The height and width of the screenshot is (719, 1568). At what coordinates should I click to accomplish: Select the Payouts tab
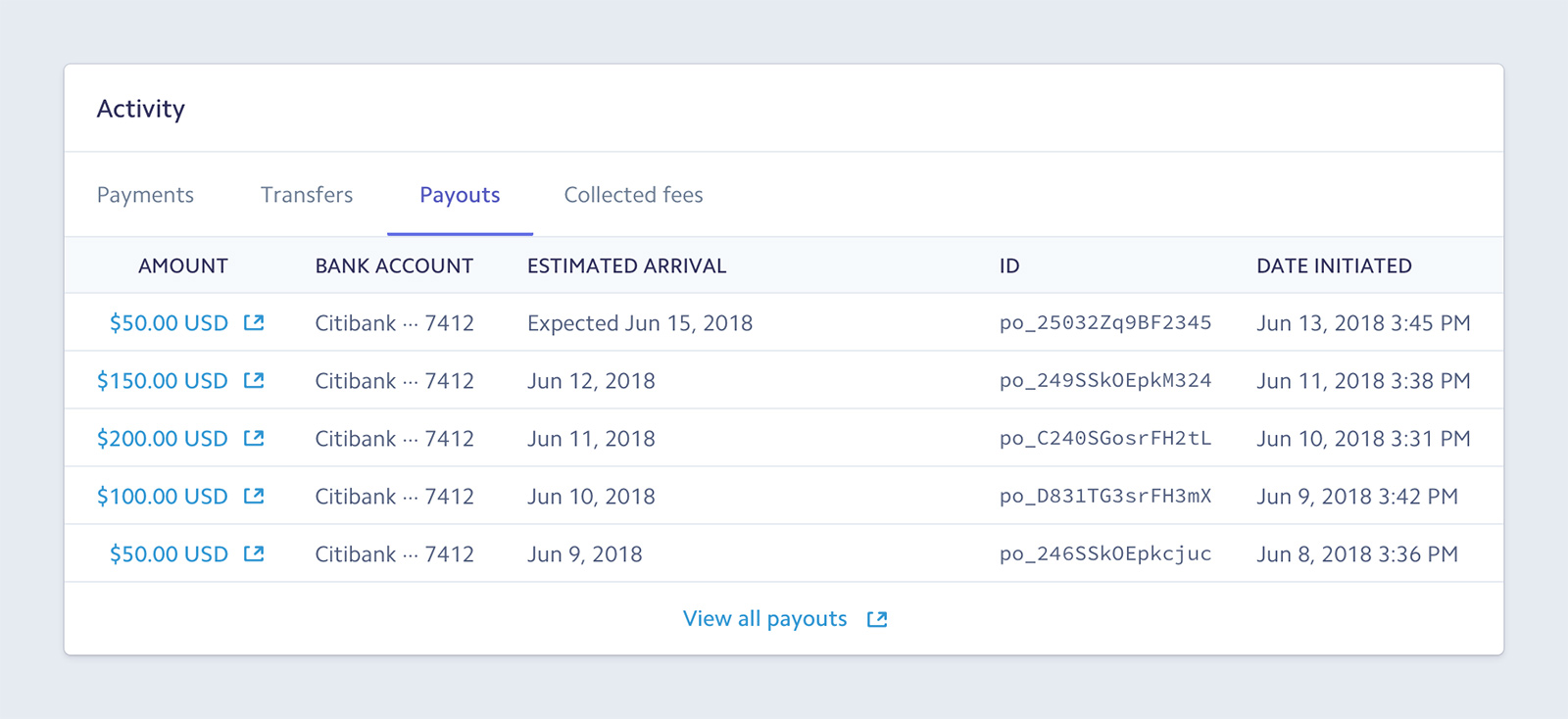click(x=460, y=195)
